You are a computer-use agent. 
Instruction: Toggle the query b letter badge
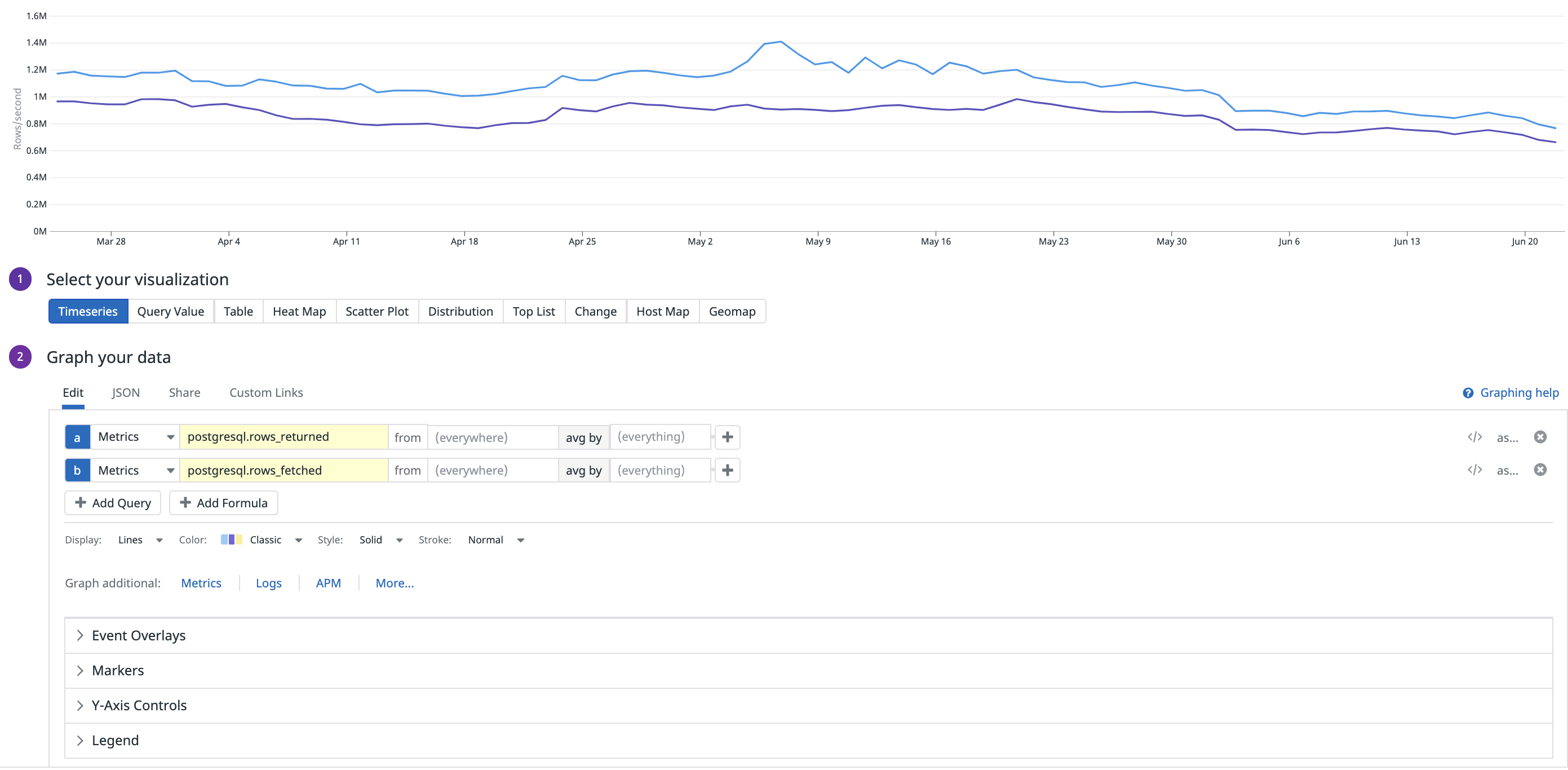point(77,470)
